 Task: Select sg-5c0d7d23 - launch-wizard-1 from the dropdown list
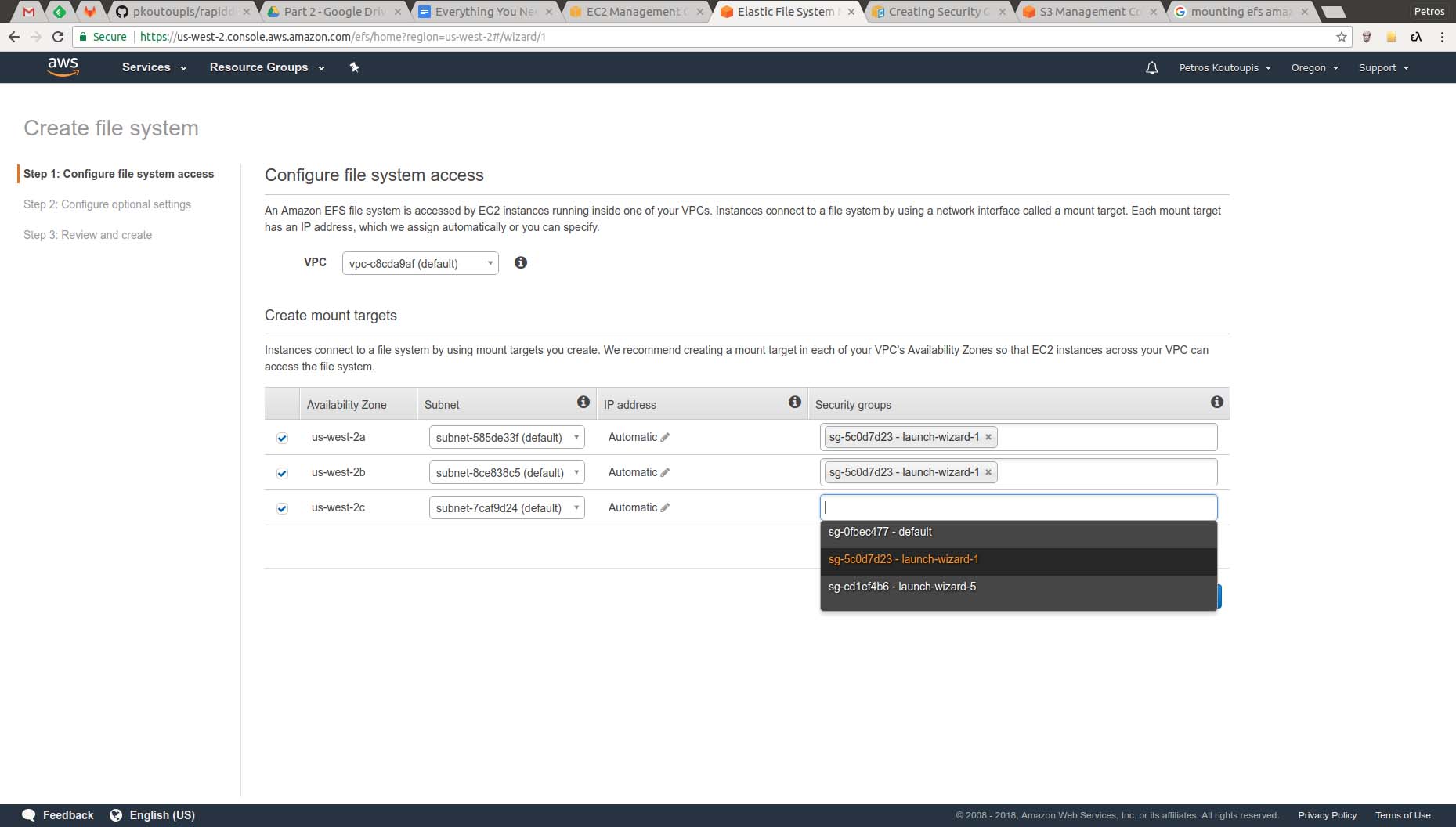(1018, 559)
